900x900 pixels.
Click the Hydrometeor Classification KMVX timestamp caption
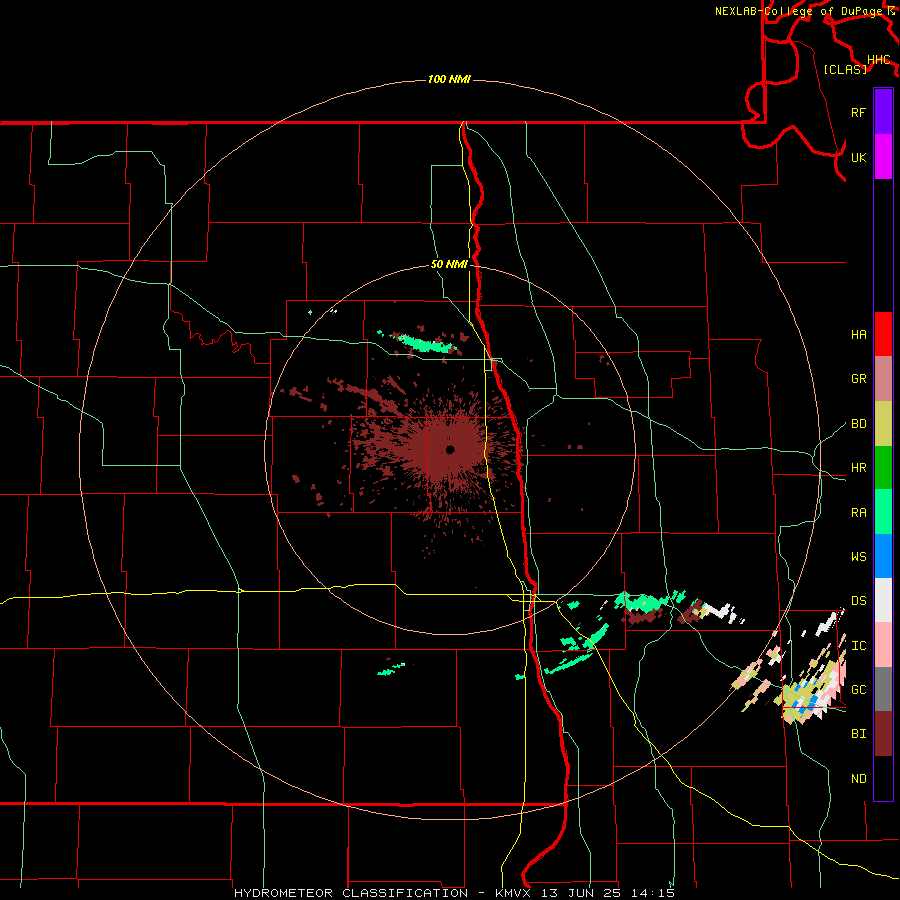(454, 893)
